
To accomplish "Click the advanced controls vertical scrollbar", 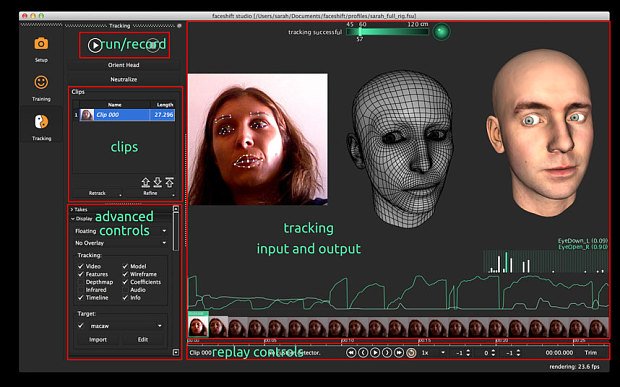I will (x=176, y=232).
